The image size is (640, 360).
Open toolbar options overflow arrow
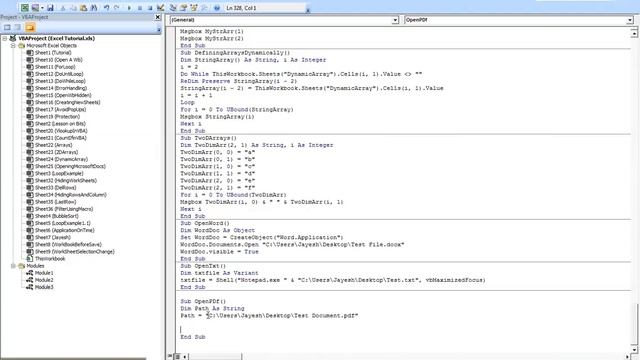308,10
